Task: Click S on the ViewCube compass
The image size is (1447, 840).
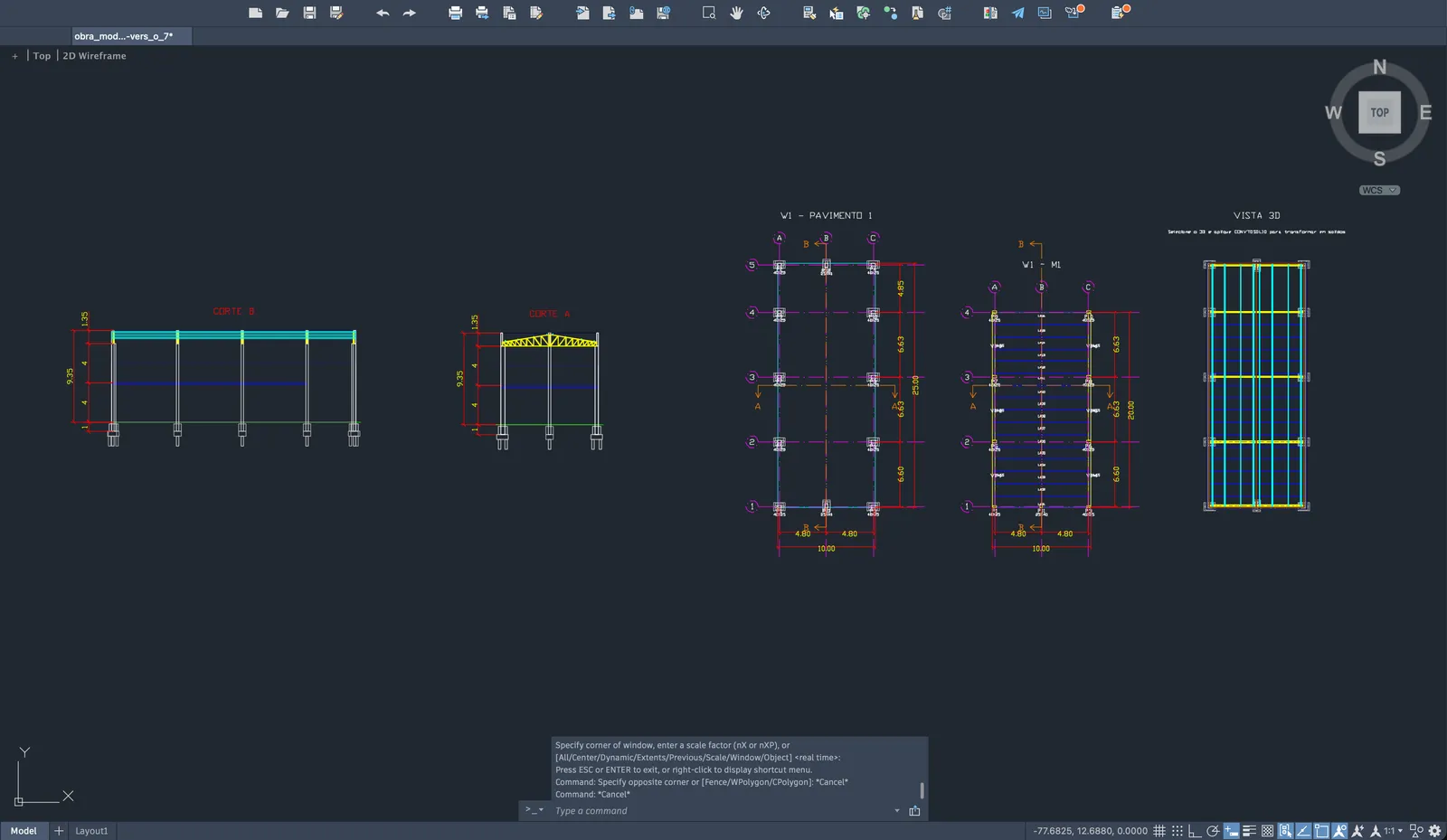Action: (1379, 159)
